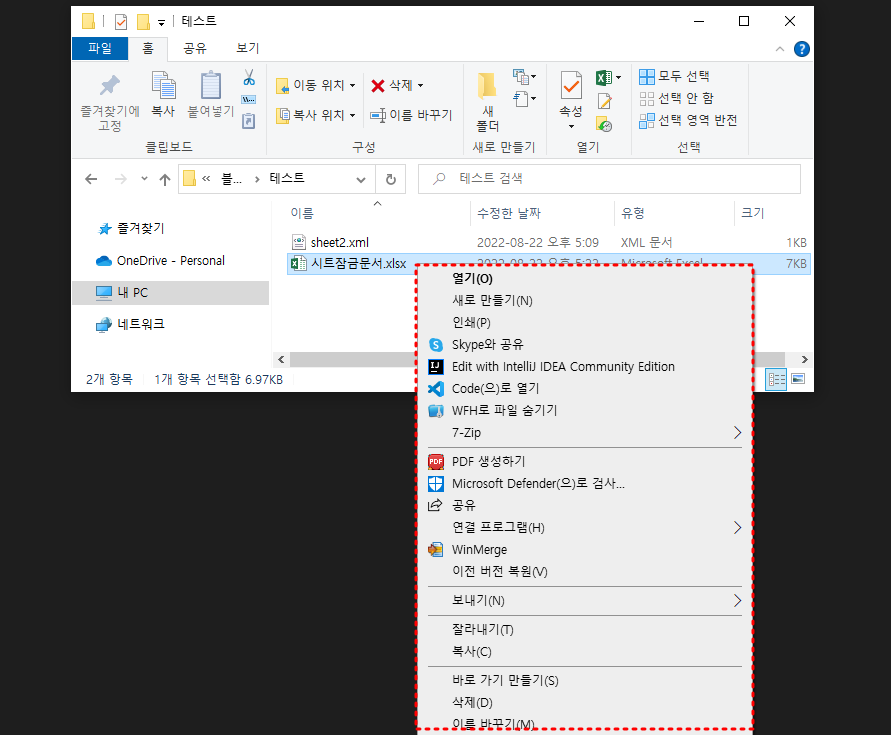891x735 pixels.
Task: Click Skype와 공유 in context menu
Action: [585, 344]
